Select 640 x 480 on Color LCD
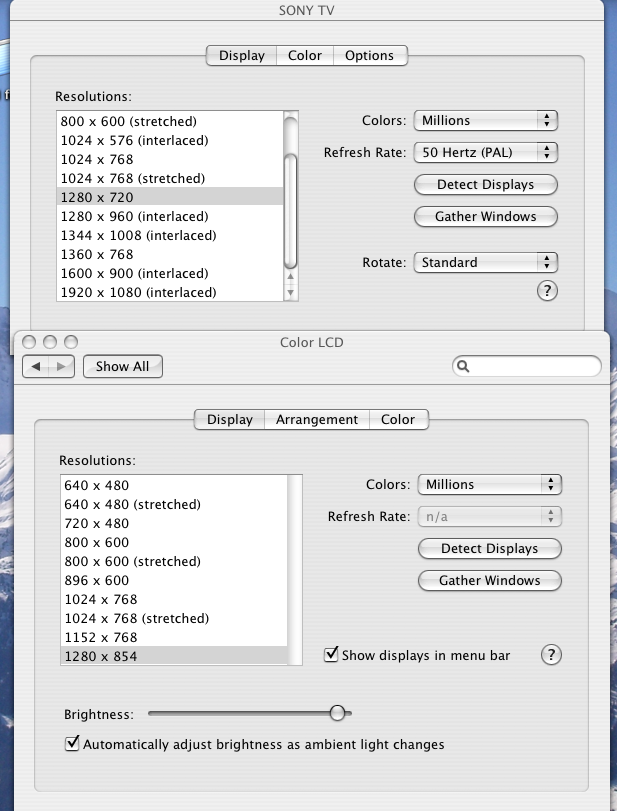This screenshot has height=811, width=617. (x=174, y=486)
